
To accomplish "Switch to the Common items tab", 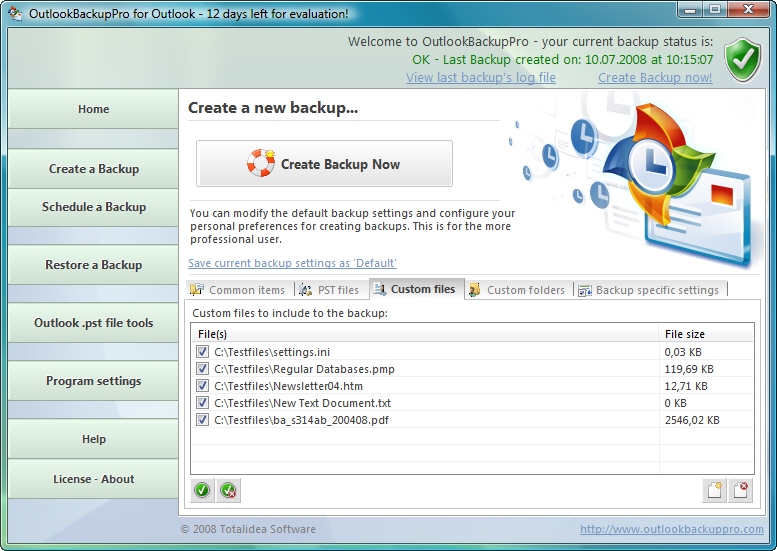I will point(238,290).
